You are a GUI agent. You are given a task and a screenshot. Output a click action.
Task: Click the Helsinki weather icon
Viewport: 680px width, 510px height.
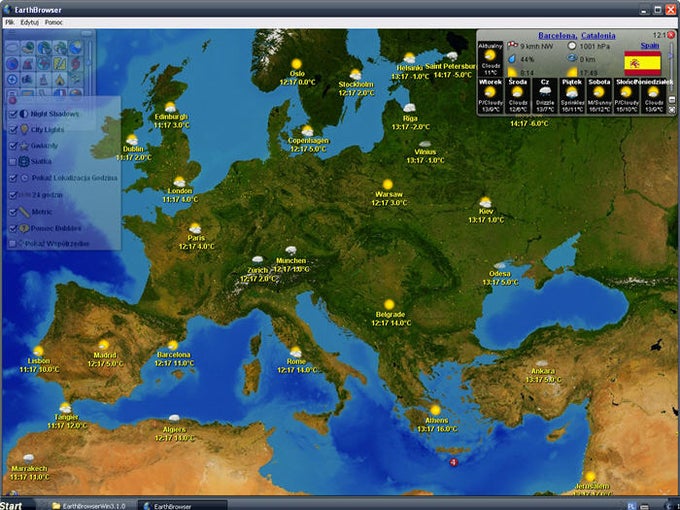point(409,58)
